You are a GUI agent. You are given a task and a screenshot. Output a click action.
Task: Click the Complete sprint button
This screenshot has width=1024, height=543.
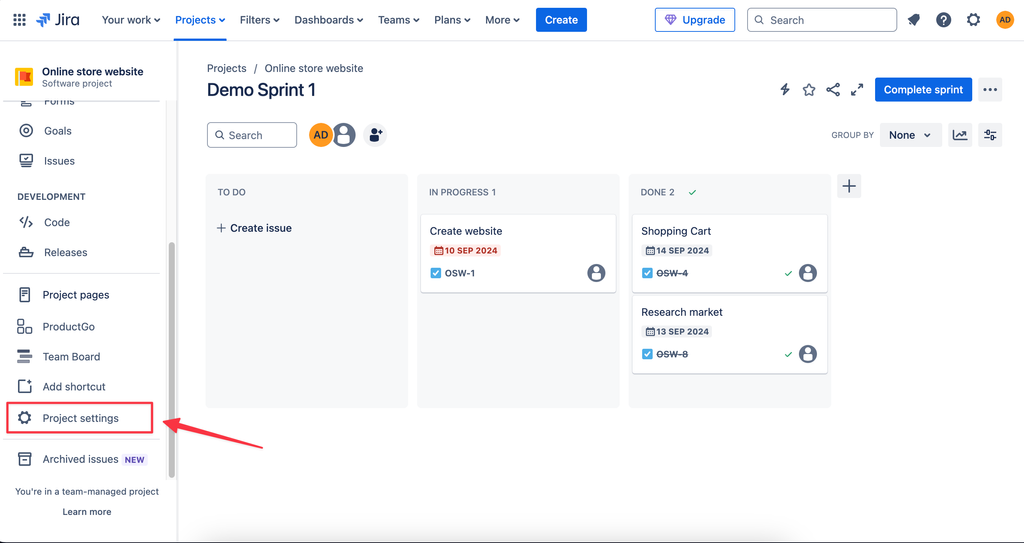[x=923, y=90]
